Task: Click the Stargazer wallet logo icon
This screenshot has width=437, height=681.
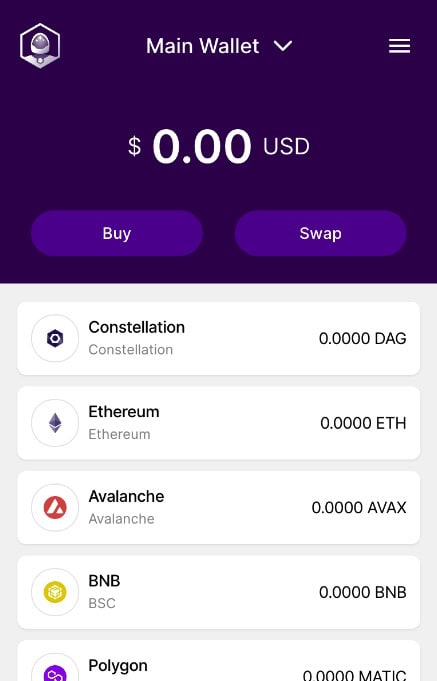Action: [40, 46]
